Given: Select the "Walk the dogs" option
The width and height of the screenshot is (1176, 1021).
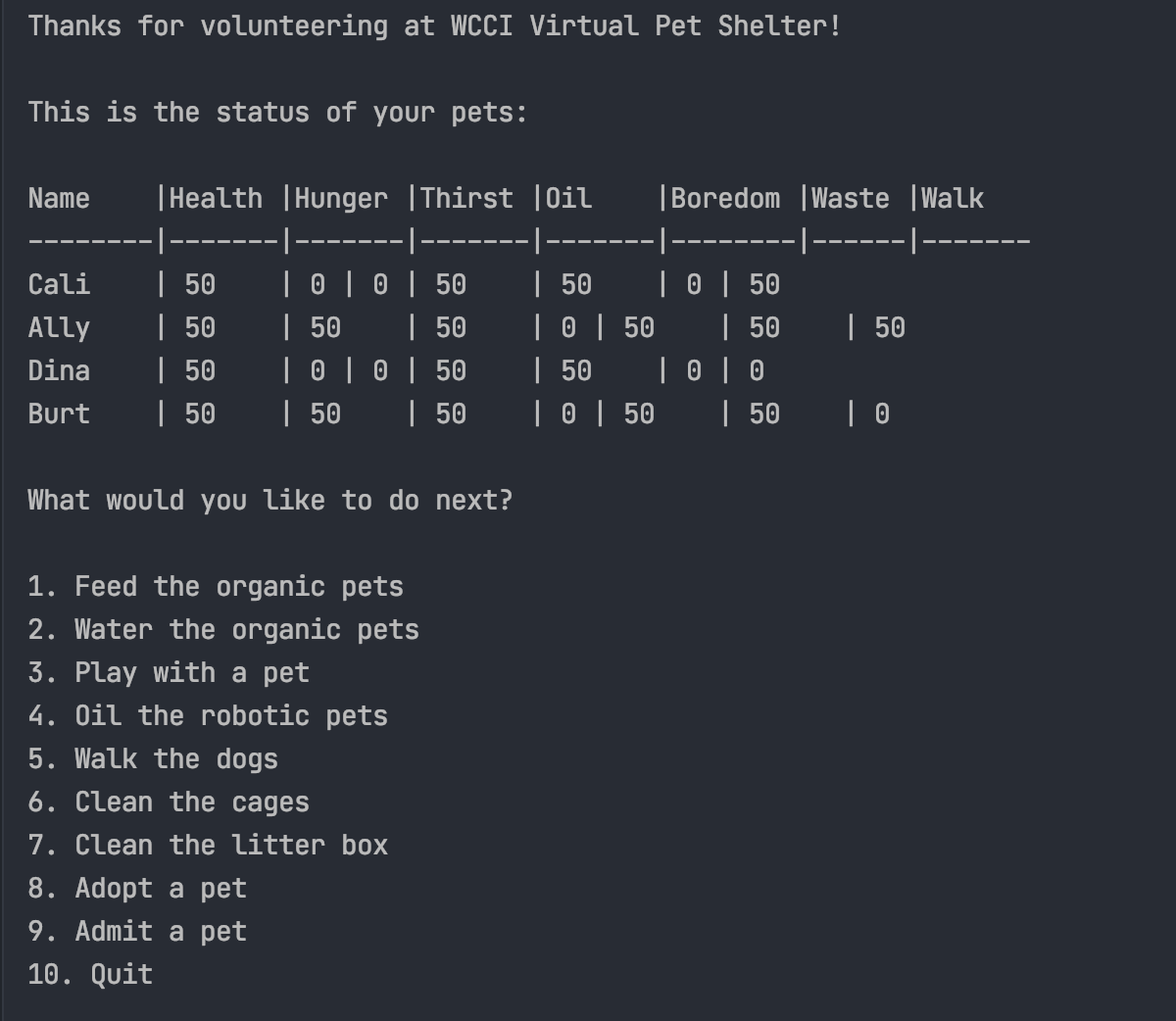Looking at the screenshot, I should pos(153,759).
